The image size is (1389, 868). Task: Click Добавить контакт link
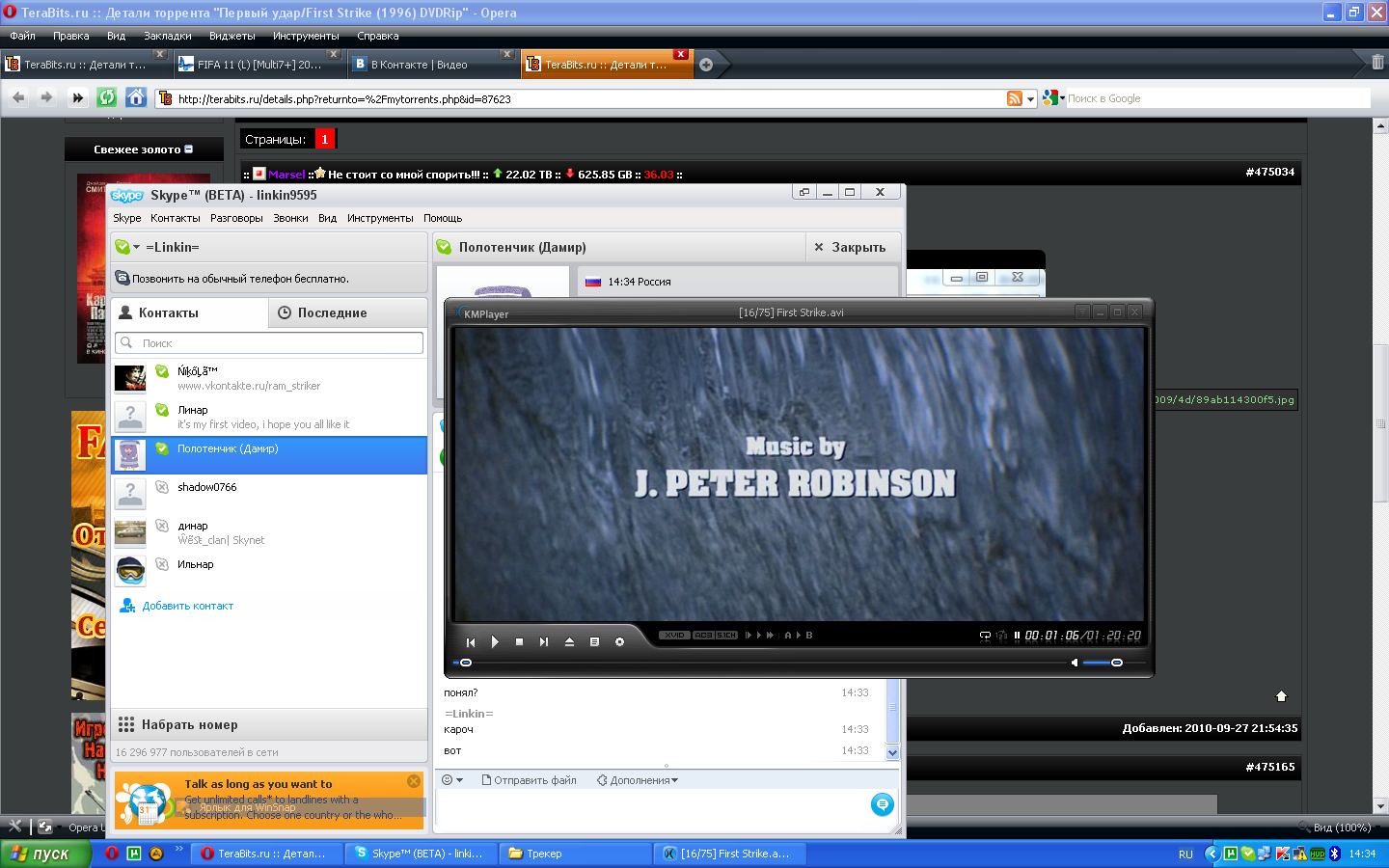pos(188,606)
